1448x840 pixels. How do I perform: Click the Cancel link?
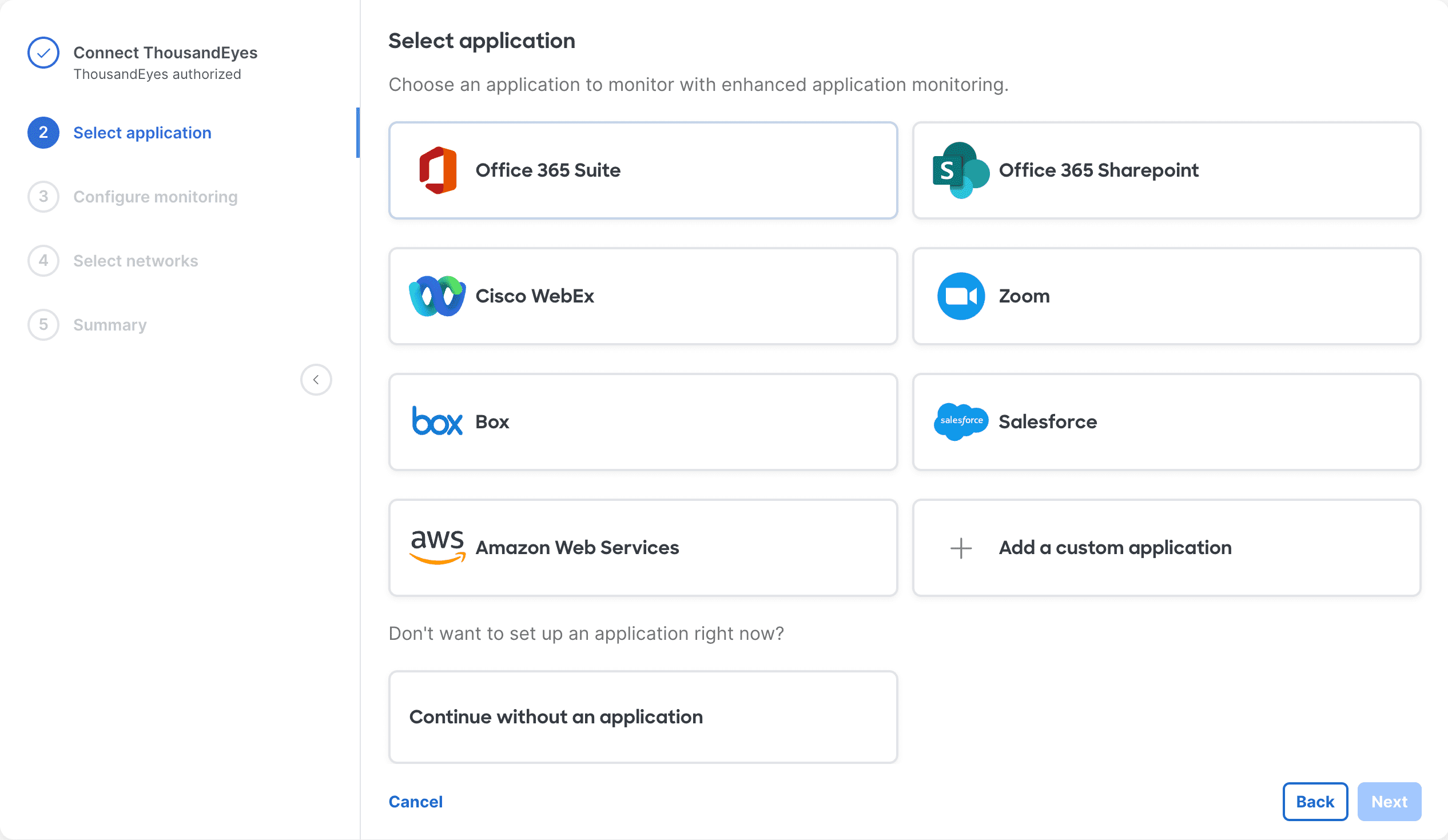pos(415,802)
